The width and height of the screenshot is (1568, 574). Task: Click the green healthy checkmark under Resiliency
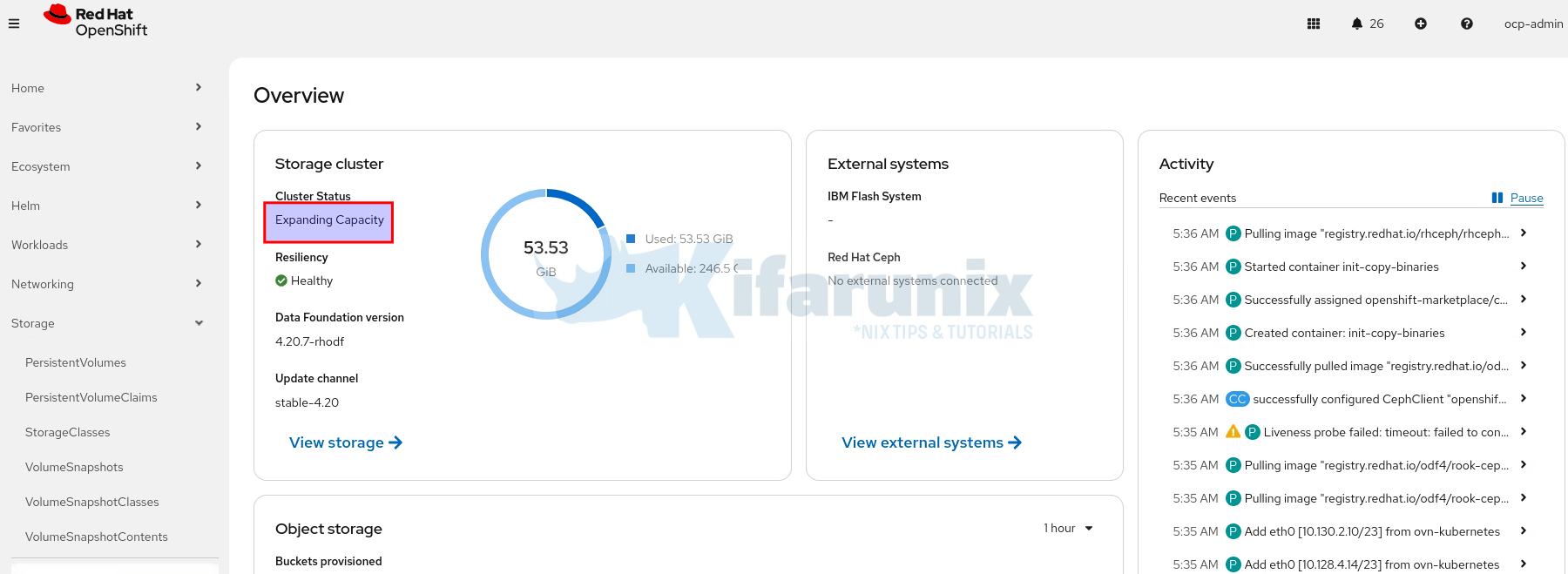pyautogui.click(x=280, y=280)
